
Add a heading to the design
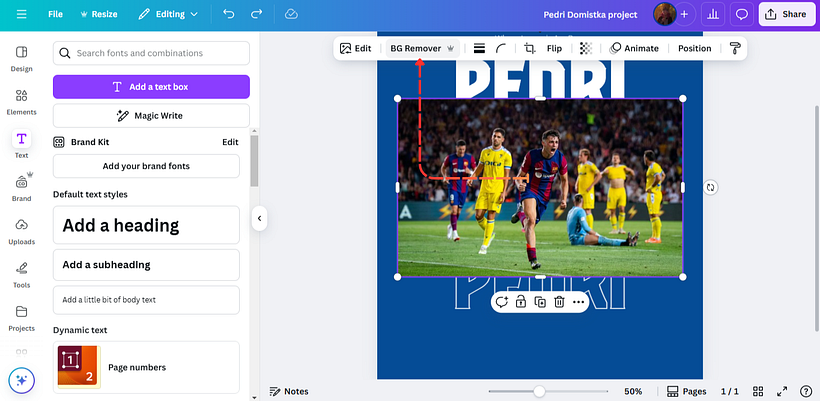(146, 225)
